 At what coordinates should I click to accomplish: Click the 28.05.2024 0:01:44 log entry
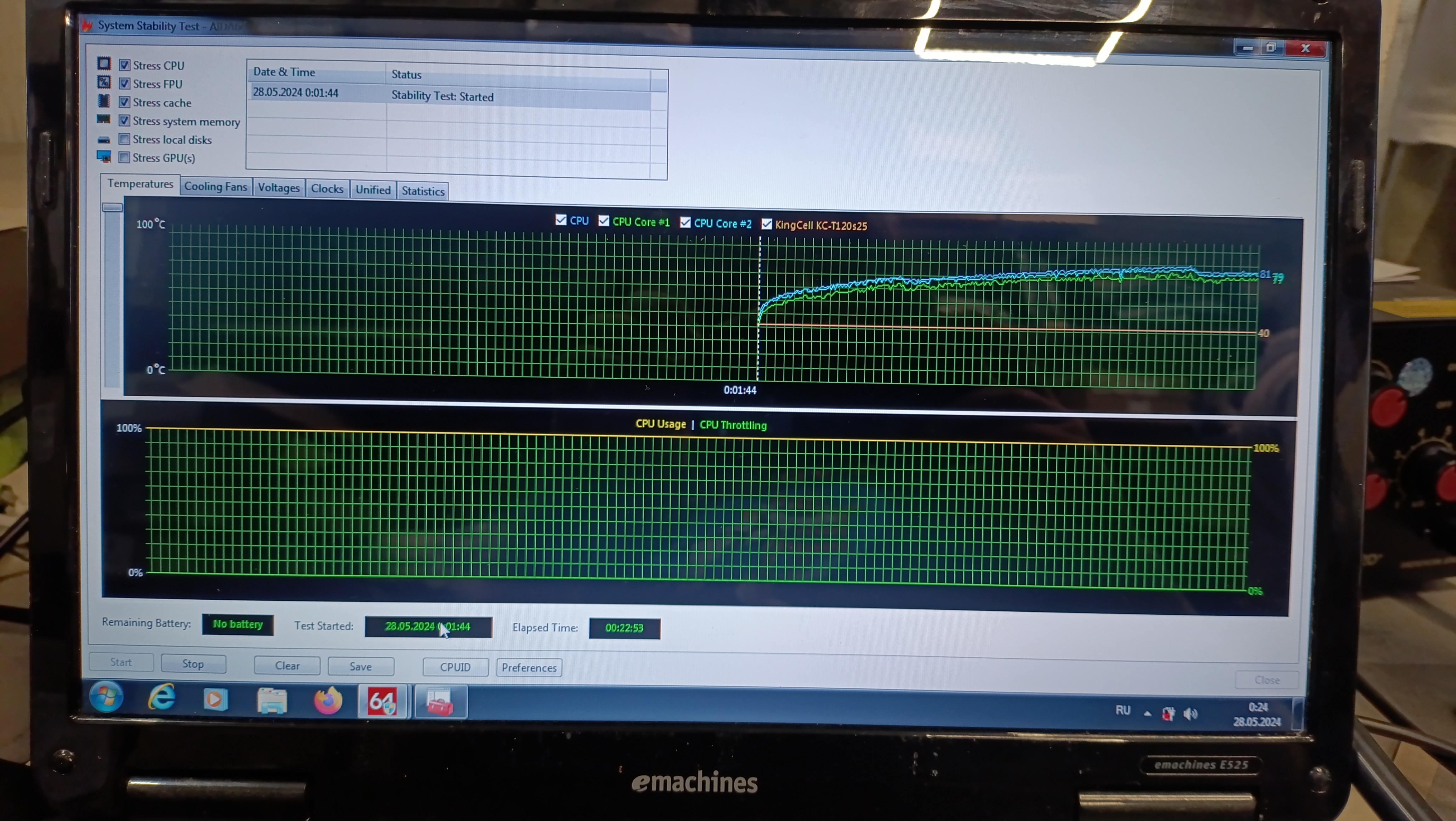pyautogui.click(x=296, y=92)
